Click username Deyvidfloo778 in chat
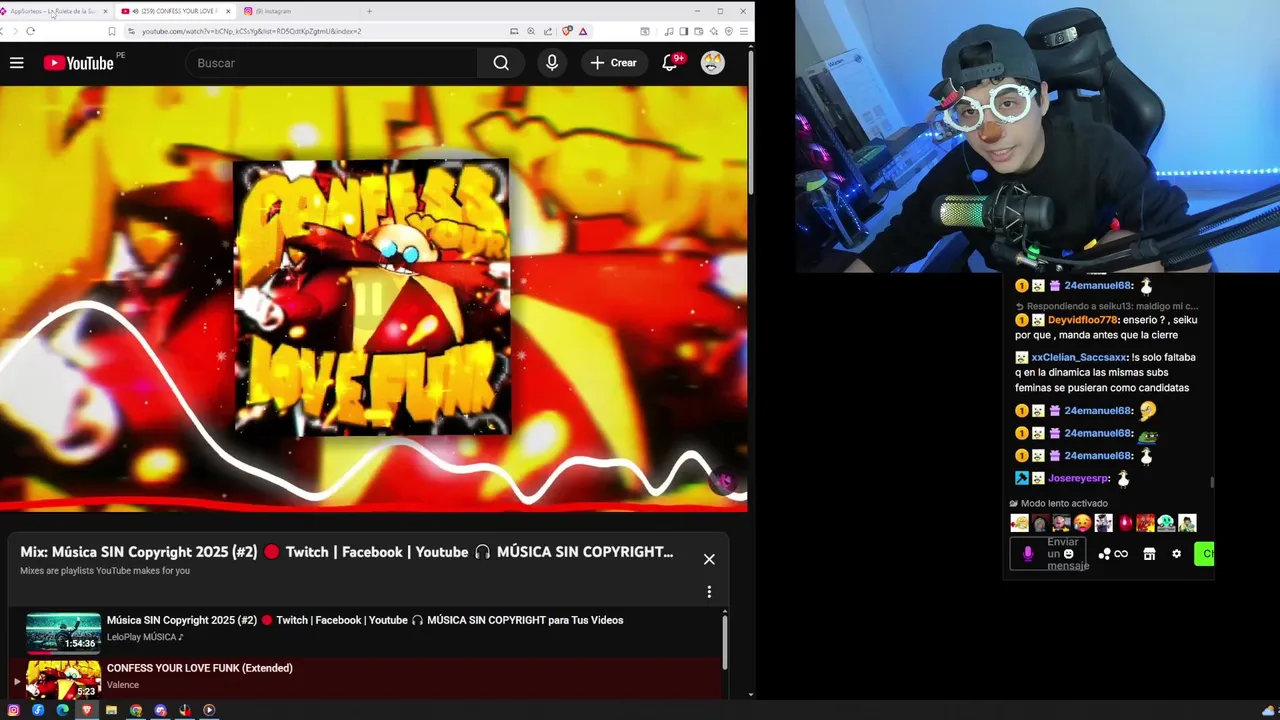Screen dimensions: 1280x720 pyautogui.click(x=1083, y=320)
